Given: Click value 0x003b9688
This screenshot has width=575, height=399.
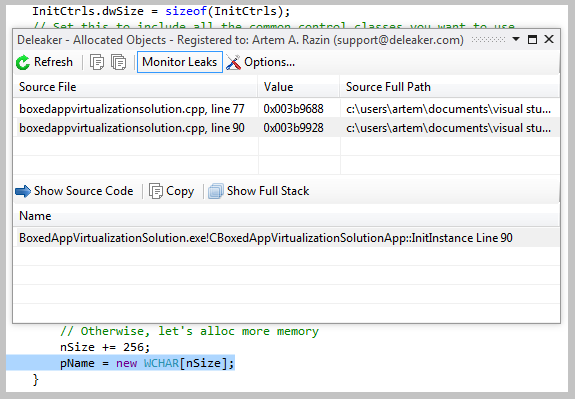Looking at the screenshot, I should (x=293, y=109).
